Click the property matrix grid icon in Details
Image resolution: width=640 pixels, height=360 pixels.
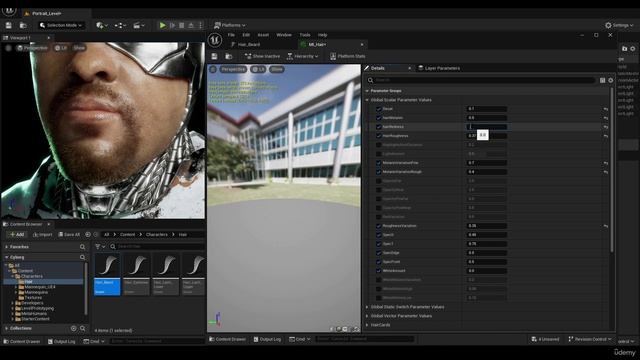pyautogui.click(x=602, y=80)
